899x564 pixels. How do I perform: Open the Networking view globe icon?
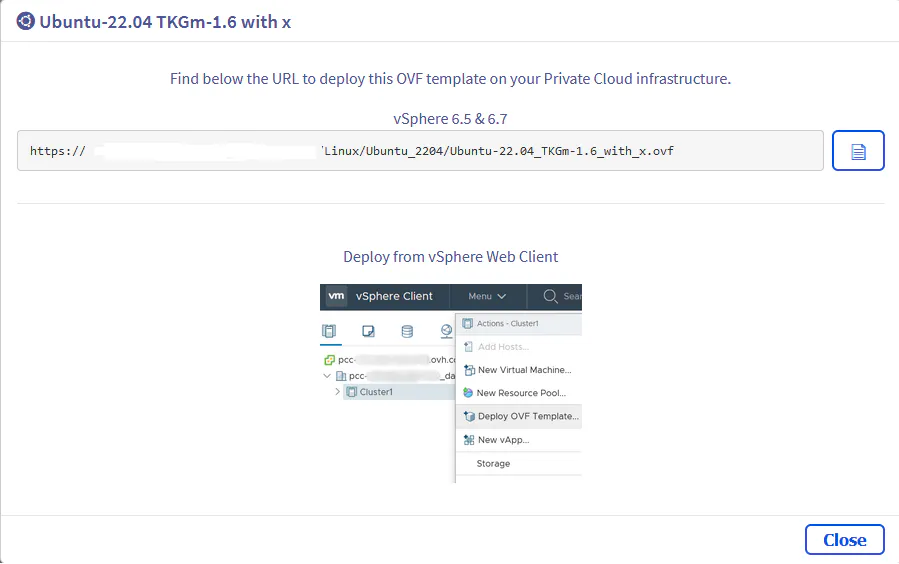tap(446, 331)
